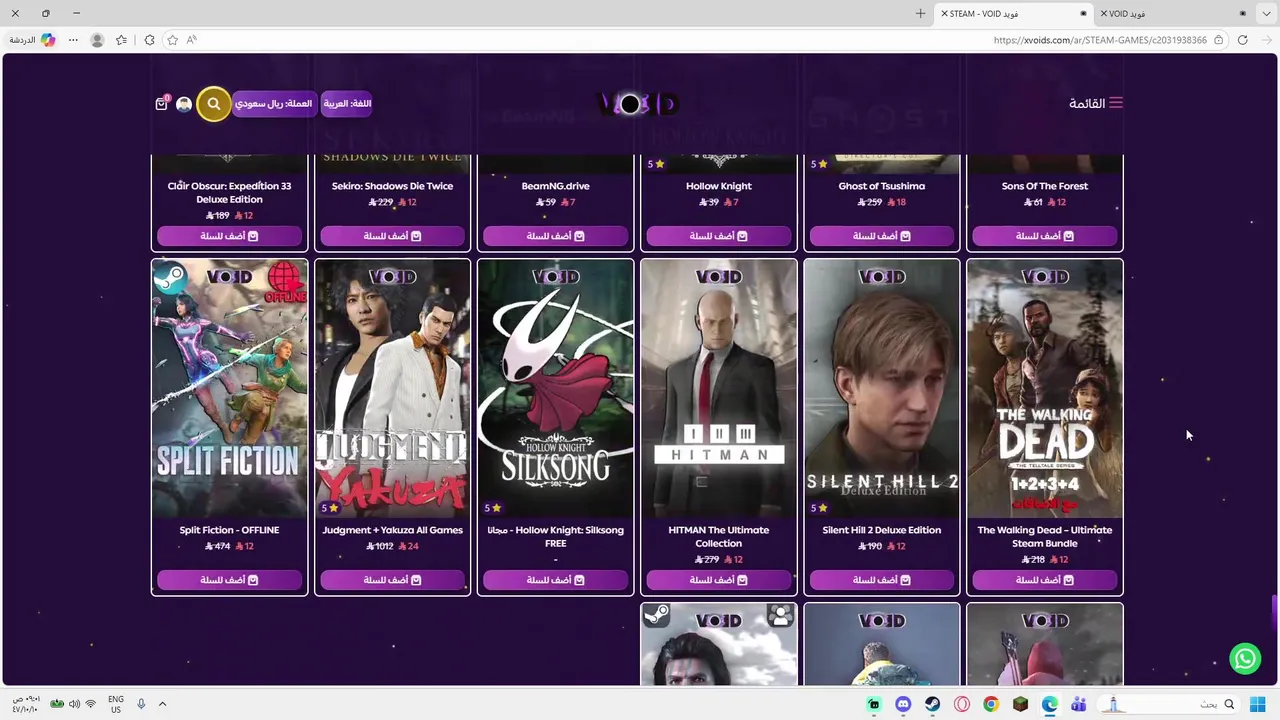Screen dimensions: 1280x720
Task: Click the BeamNG.drive title link
Action: coord(555,186)
